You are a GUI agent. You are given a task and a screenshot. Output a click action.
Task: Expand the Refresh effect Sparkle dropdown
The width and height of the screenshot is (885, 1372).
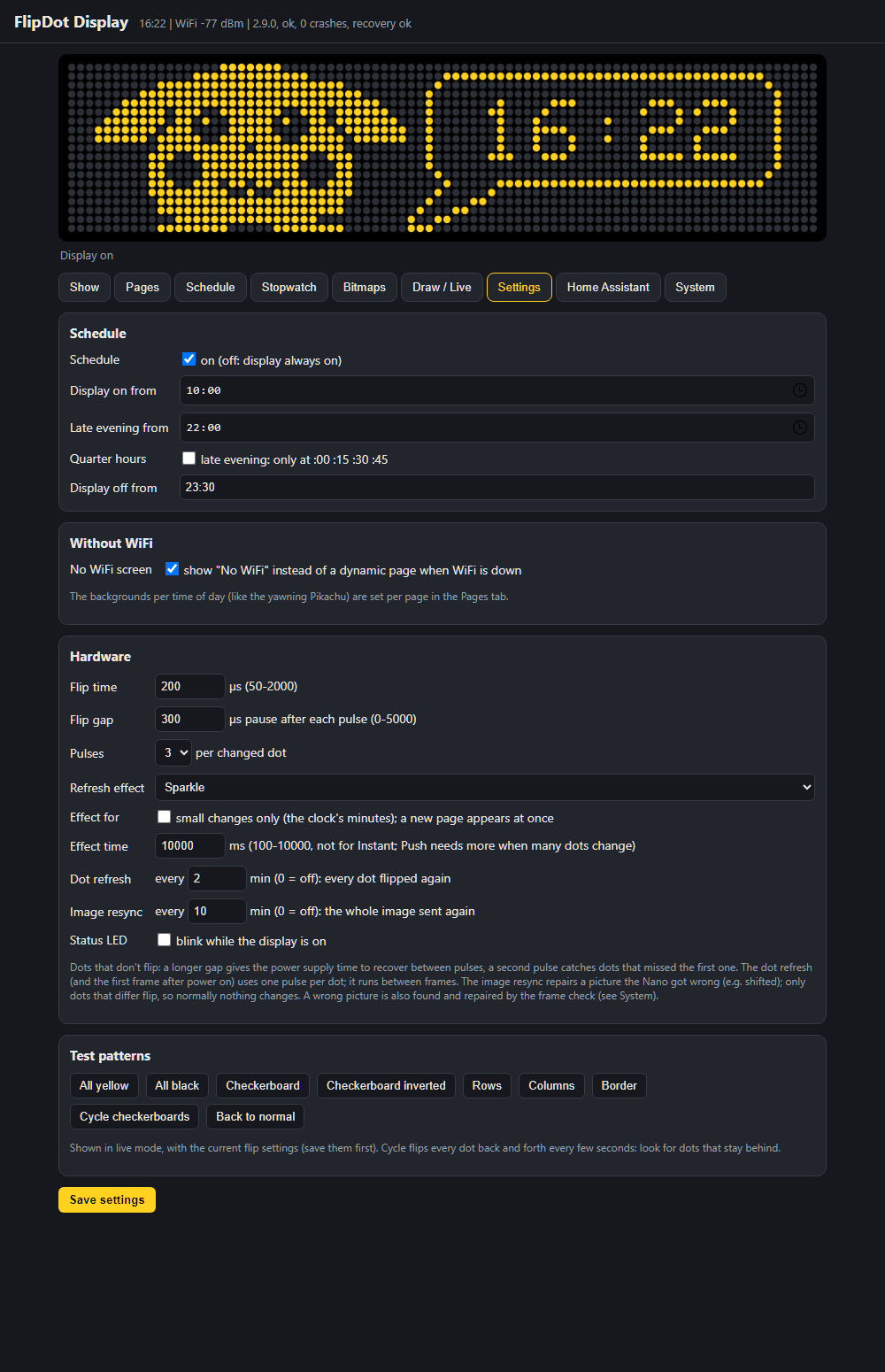[485, 787]
